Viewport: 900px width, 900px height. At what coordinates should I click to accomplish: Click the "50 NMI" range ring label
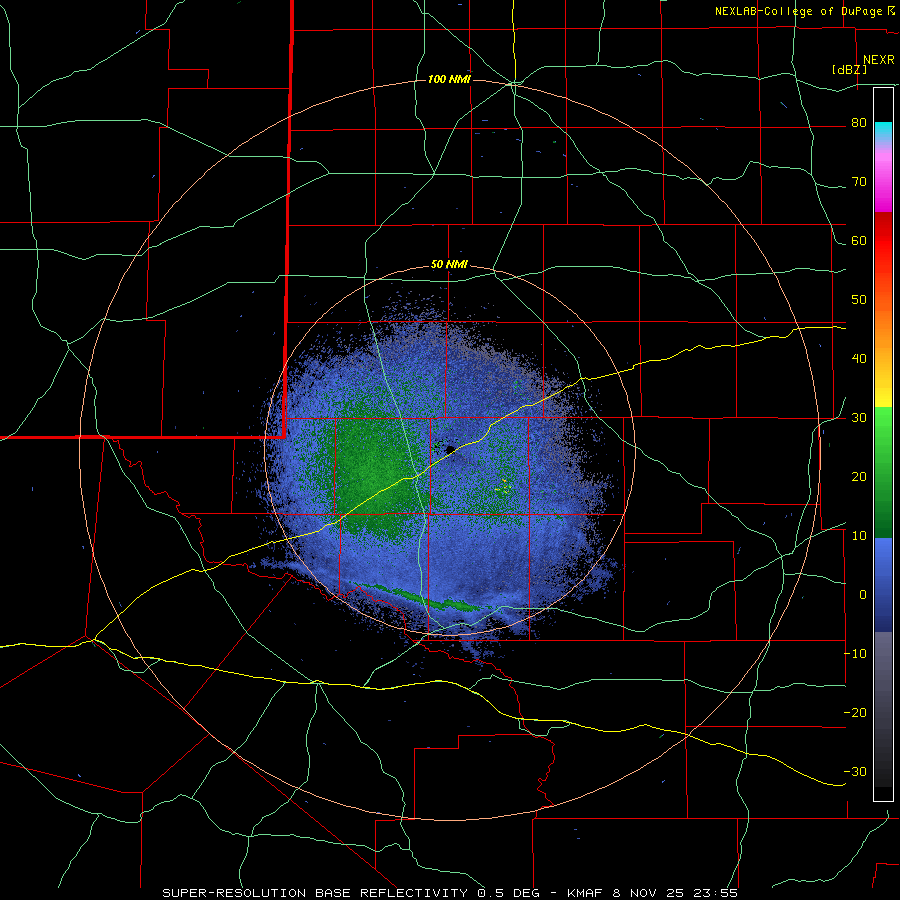449,265
